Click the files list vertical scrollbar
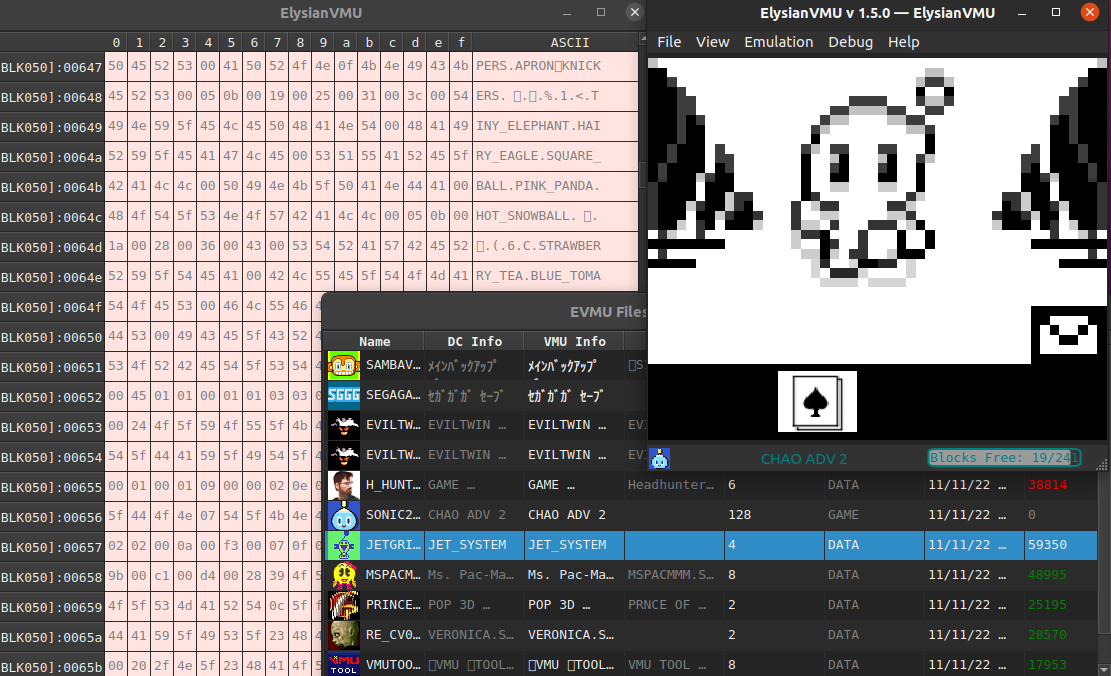 (x=1103, y=553)
